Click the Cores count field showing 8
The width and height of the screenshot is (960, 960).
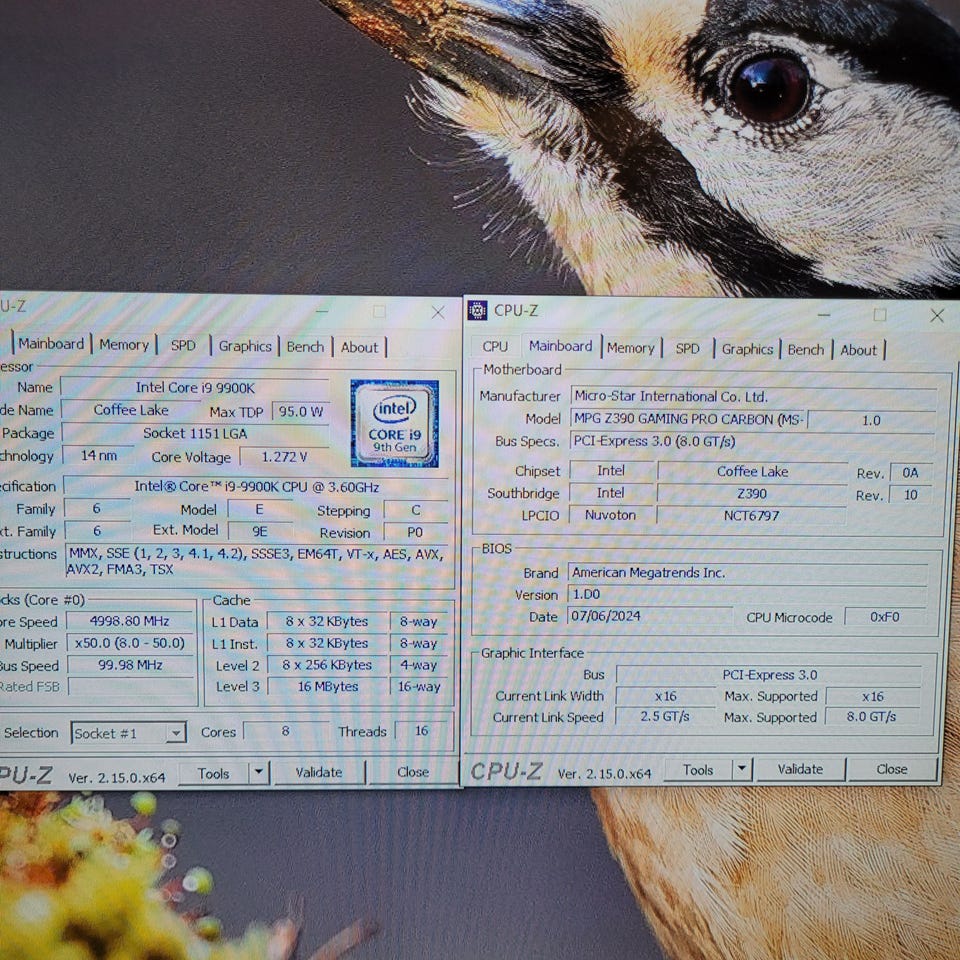tap(285, 731)
